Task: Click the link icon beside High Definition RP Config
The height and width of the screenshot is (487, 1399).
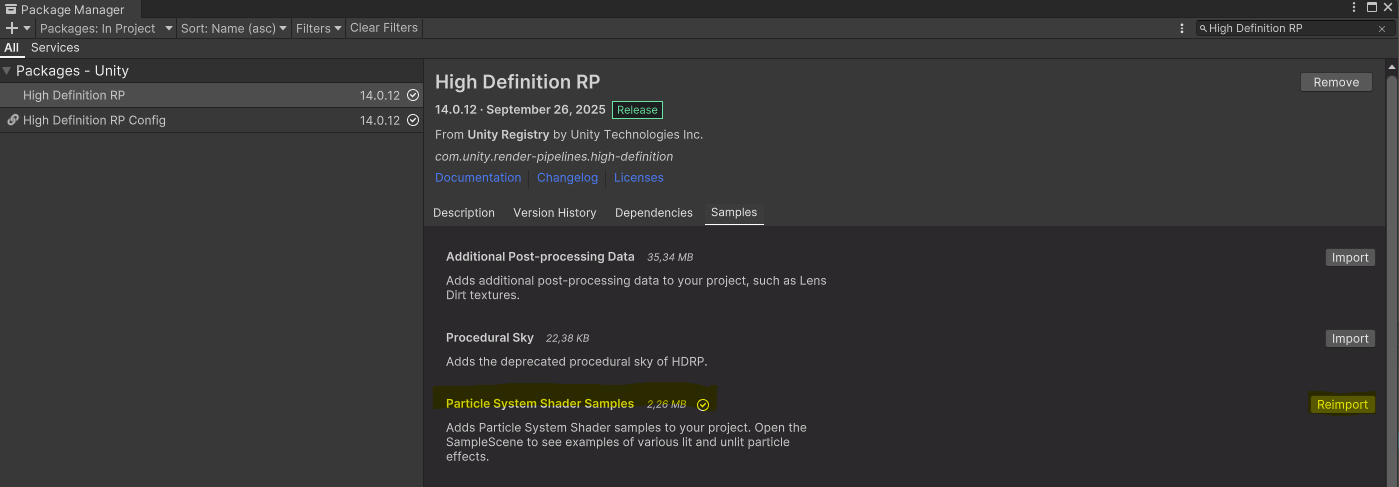Action: (12, 120)
